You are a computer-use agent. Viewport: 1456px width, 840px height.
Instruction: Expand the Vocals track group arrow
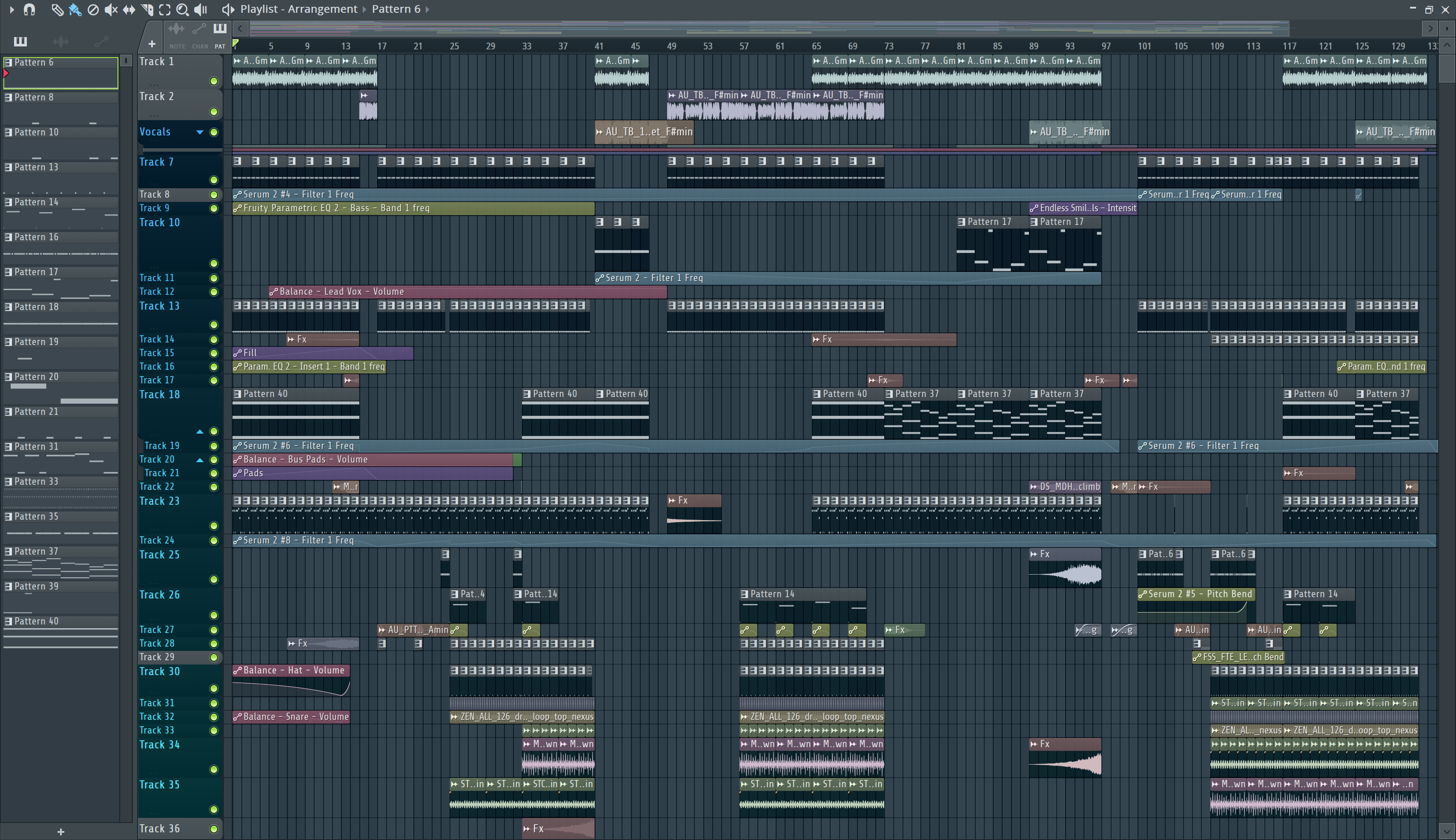200,132
